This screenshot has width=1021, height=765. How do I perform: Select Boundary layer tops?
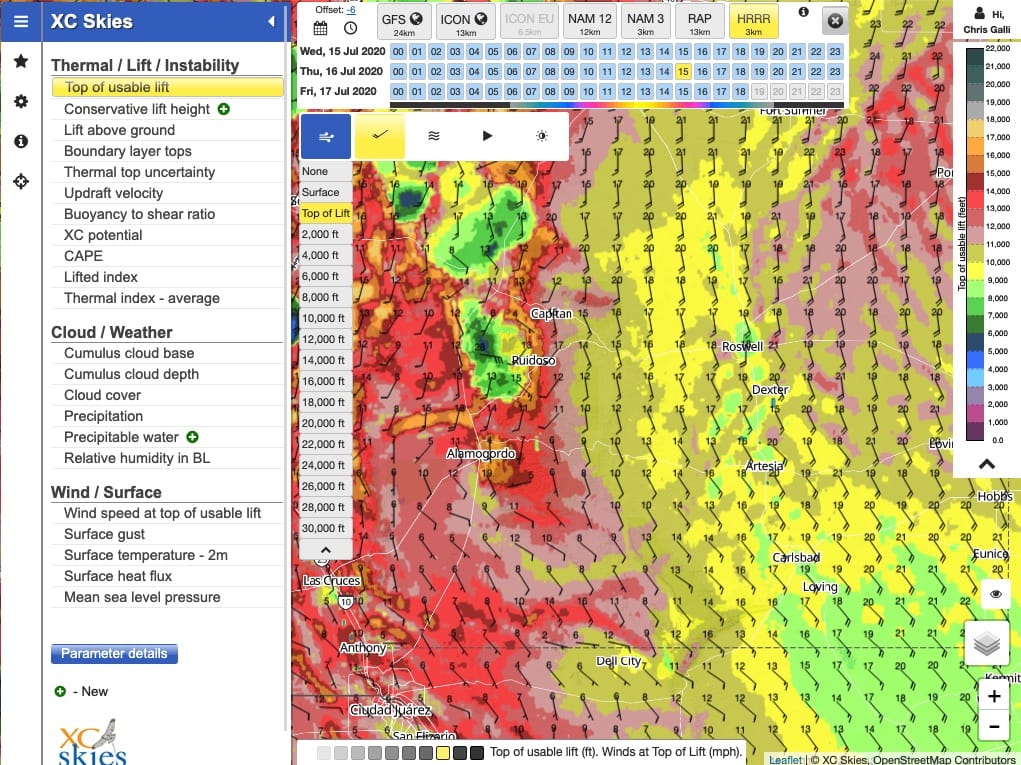[167, 151]
